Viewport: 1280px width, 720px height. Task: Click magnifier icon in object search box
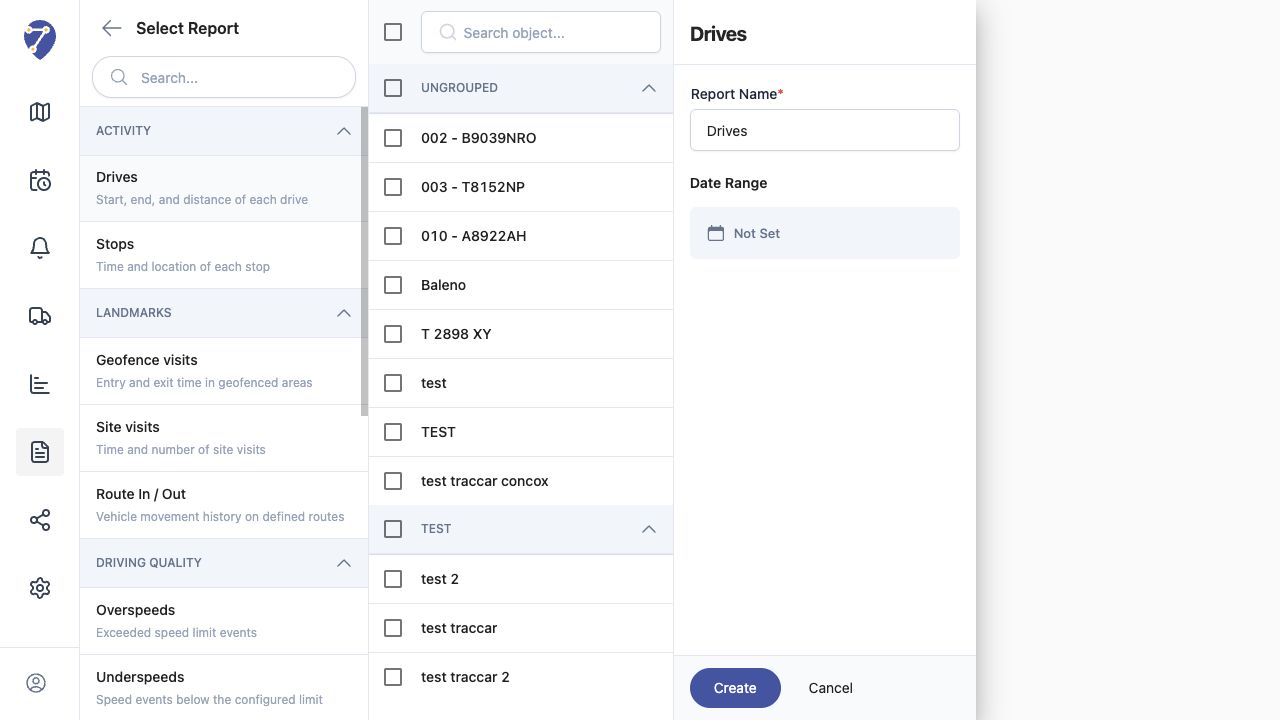point(448,32)
